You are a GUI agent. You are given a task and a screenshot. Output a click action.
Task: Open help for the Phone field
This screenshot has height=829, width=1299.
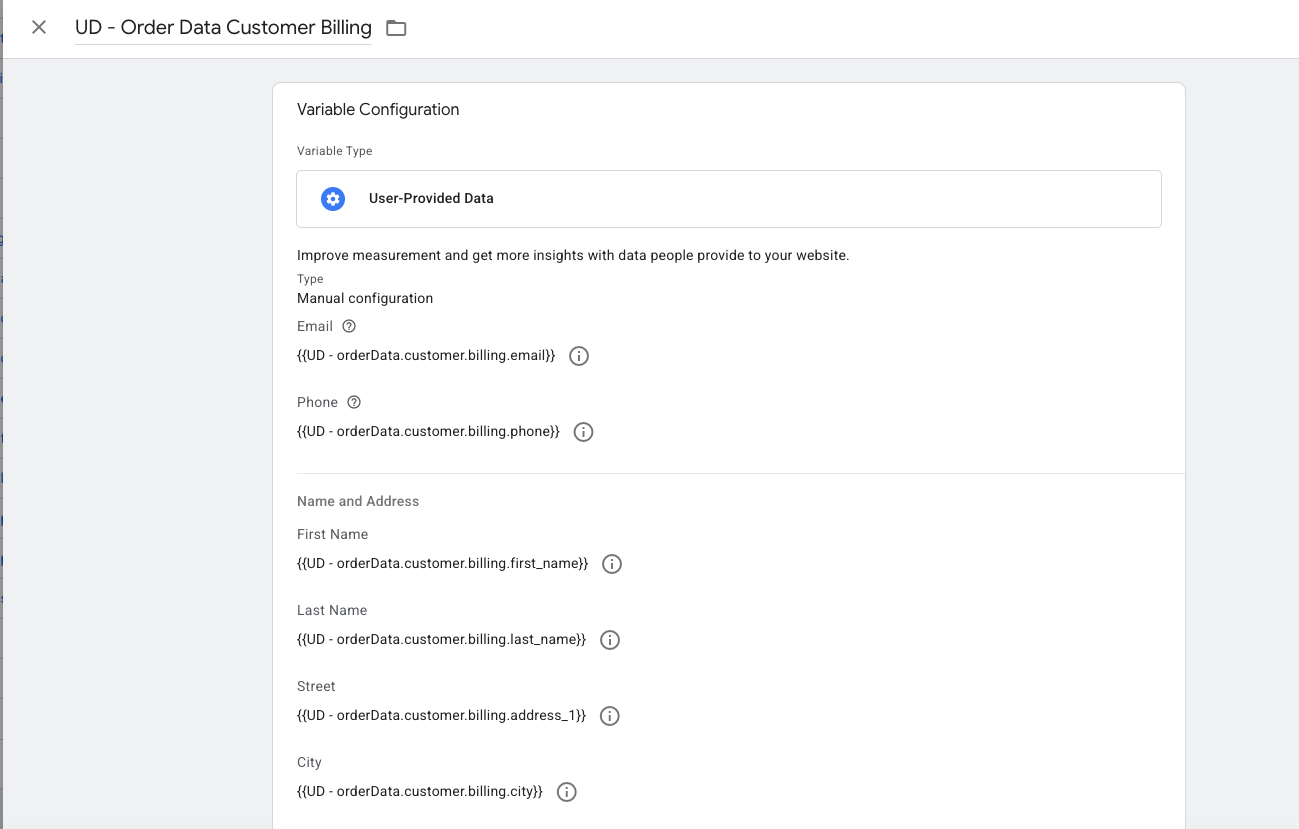tap(353, 401)
